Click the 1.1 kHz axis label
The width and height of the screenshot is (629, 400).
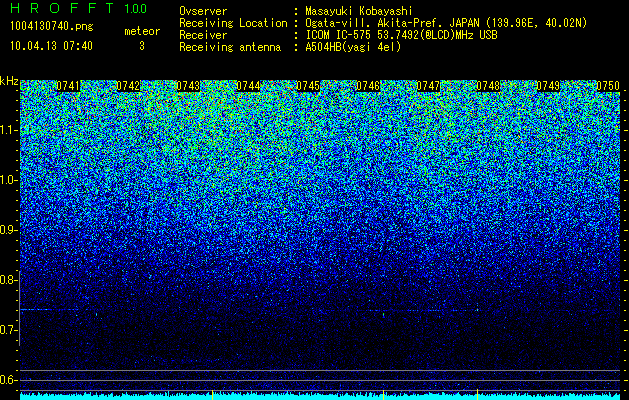(9, 130)
